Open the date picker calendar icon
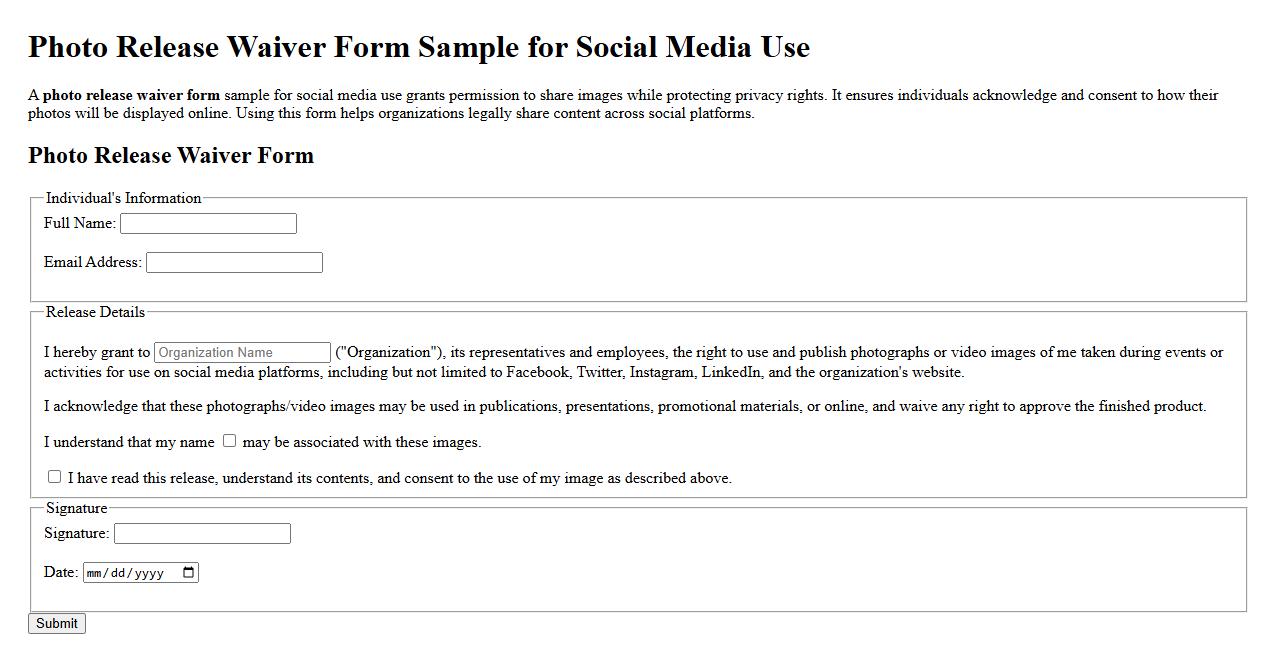1278x650 pixels. 187,572
